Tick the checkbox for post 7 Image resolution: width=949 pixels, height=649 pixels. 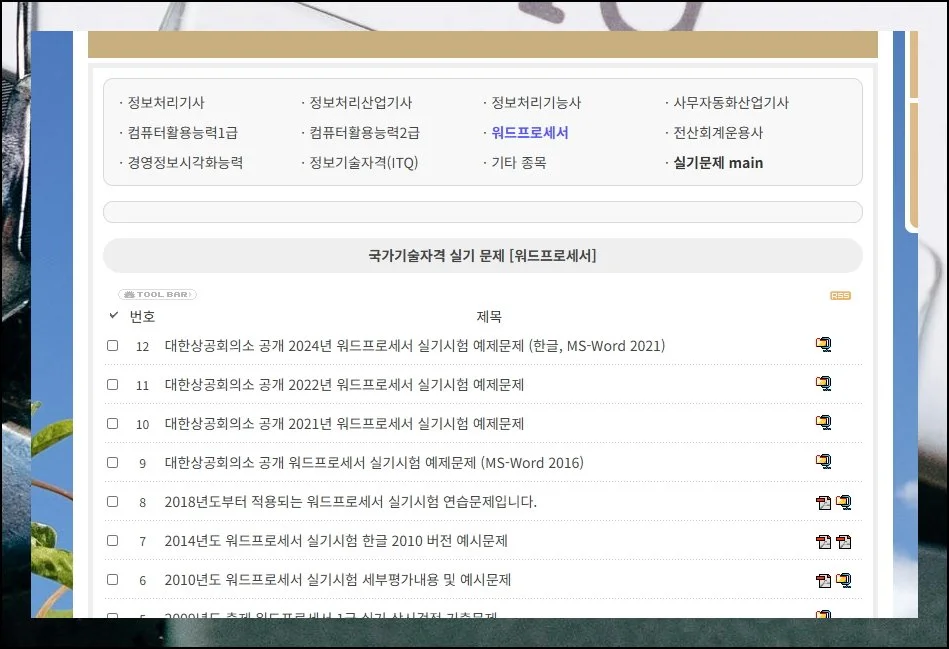(113, 541)
